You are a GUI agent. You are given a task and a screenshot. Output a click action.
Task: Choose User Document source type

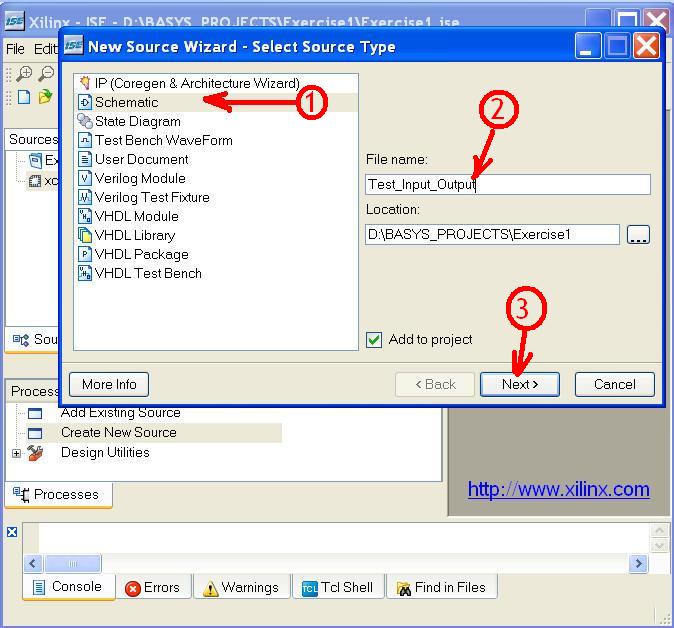133,159
